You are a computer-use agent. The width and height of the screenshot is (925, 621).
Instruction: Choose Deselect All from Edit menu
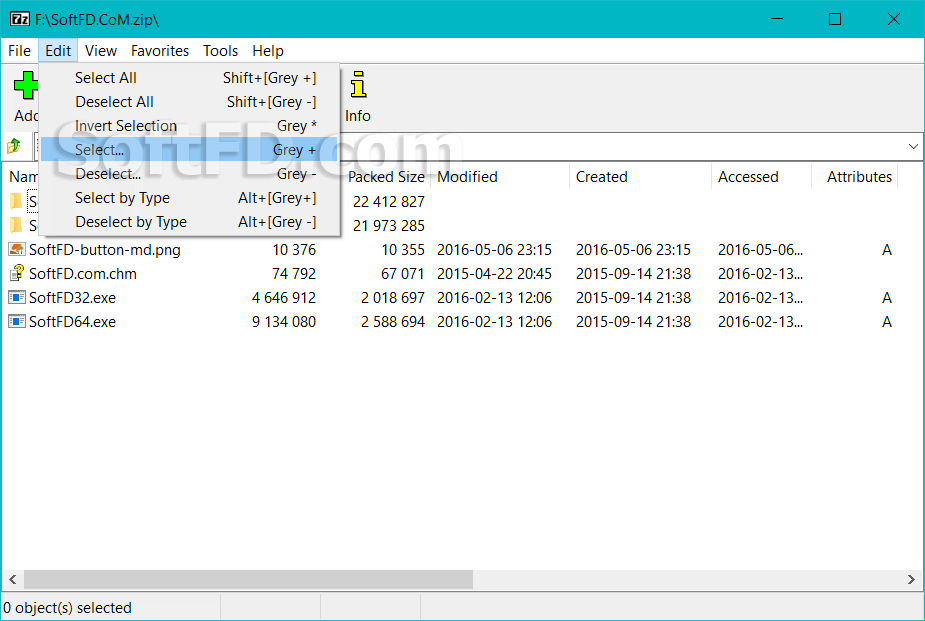pyautogui.click(x=189, y=102)
